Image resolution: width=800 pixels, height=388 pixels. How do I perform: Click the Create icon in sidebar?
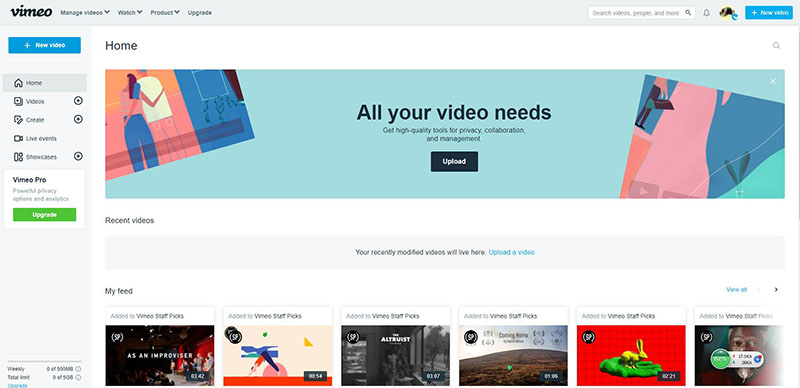pos(18,119)
